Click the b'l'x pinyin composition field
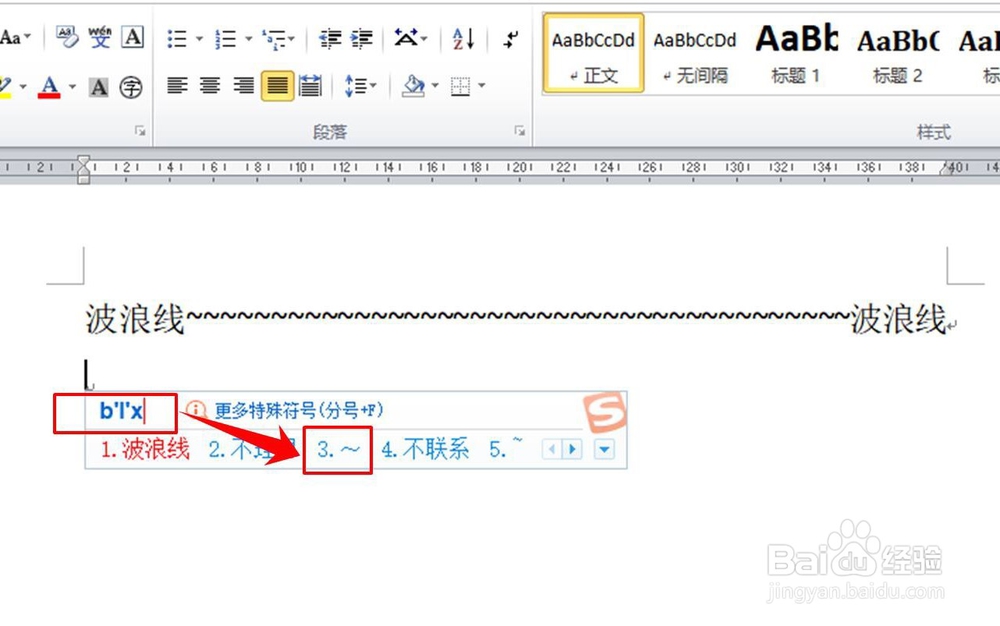The image size is (1000, 626). click(x=121, y=411)
